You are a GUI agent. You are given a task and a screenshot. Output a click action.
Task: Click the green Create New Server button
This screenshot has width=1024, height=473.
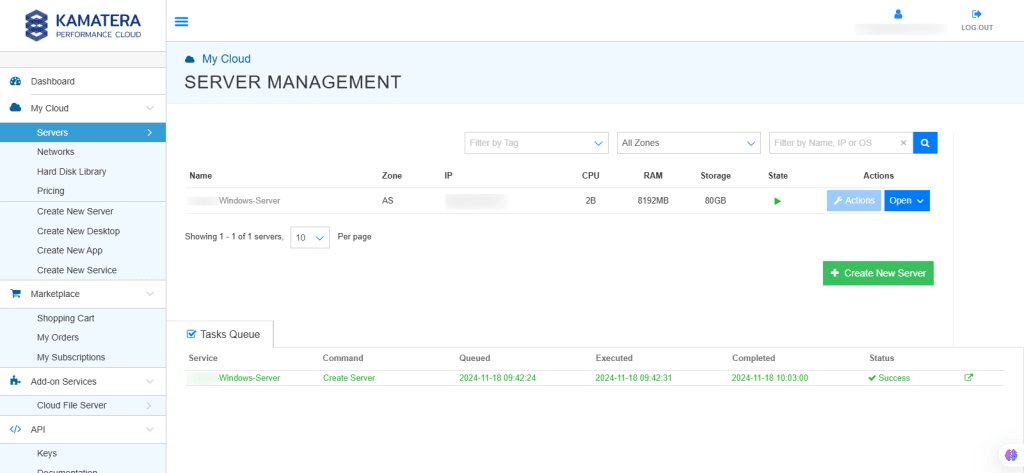pos(877,273)
